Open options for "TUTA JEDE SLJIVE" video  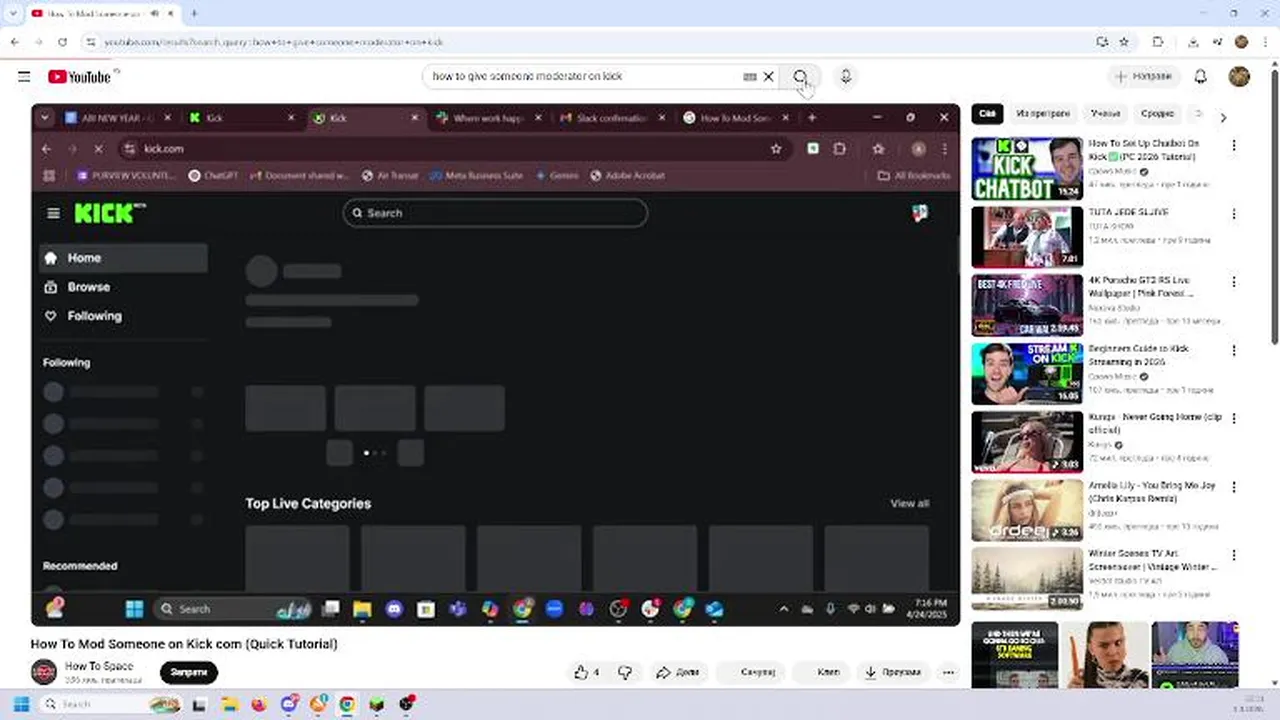point(1234,214)
